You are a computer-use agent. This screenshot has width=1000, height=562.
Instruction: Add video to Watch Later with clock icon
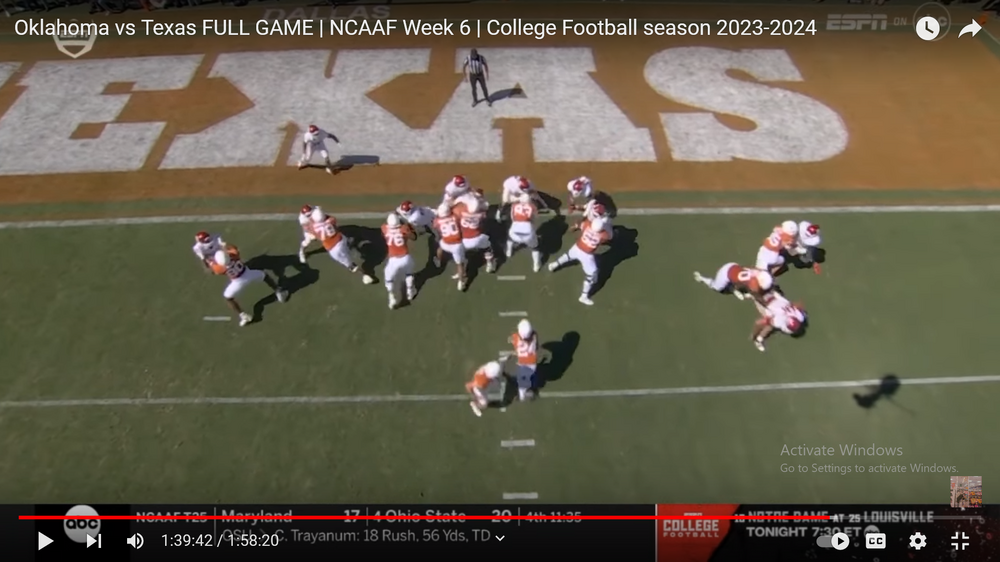(927, 28)
